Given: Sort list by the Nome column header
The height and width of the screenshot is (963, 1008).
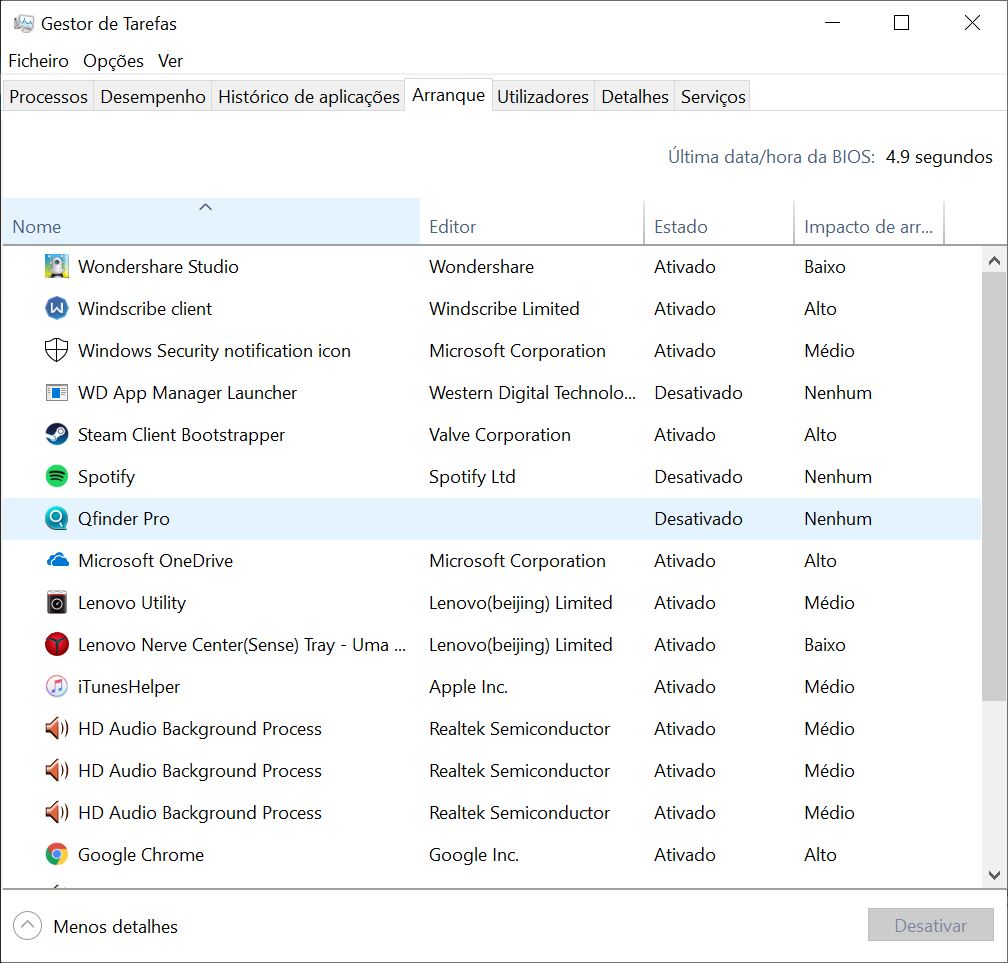Looking at the screenshot, I should click(x=211, y=221).
